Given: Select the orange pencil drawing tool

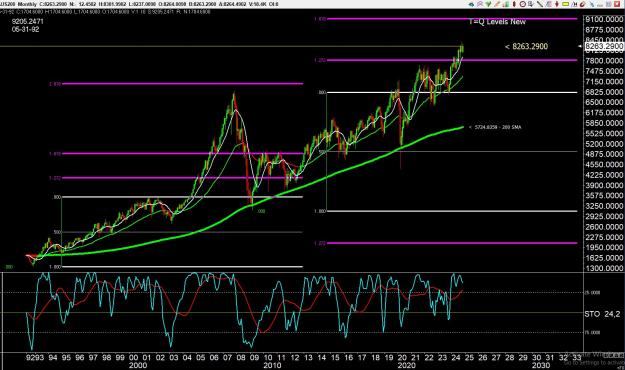Looking at the screenshot, I should coord(497,4).
